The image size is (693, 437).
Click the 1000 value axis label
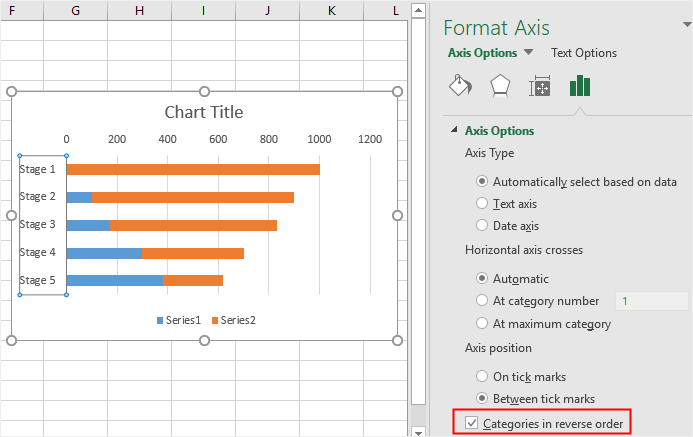(x=319, y=139)
